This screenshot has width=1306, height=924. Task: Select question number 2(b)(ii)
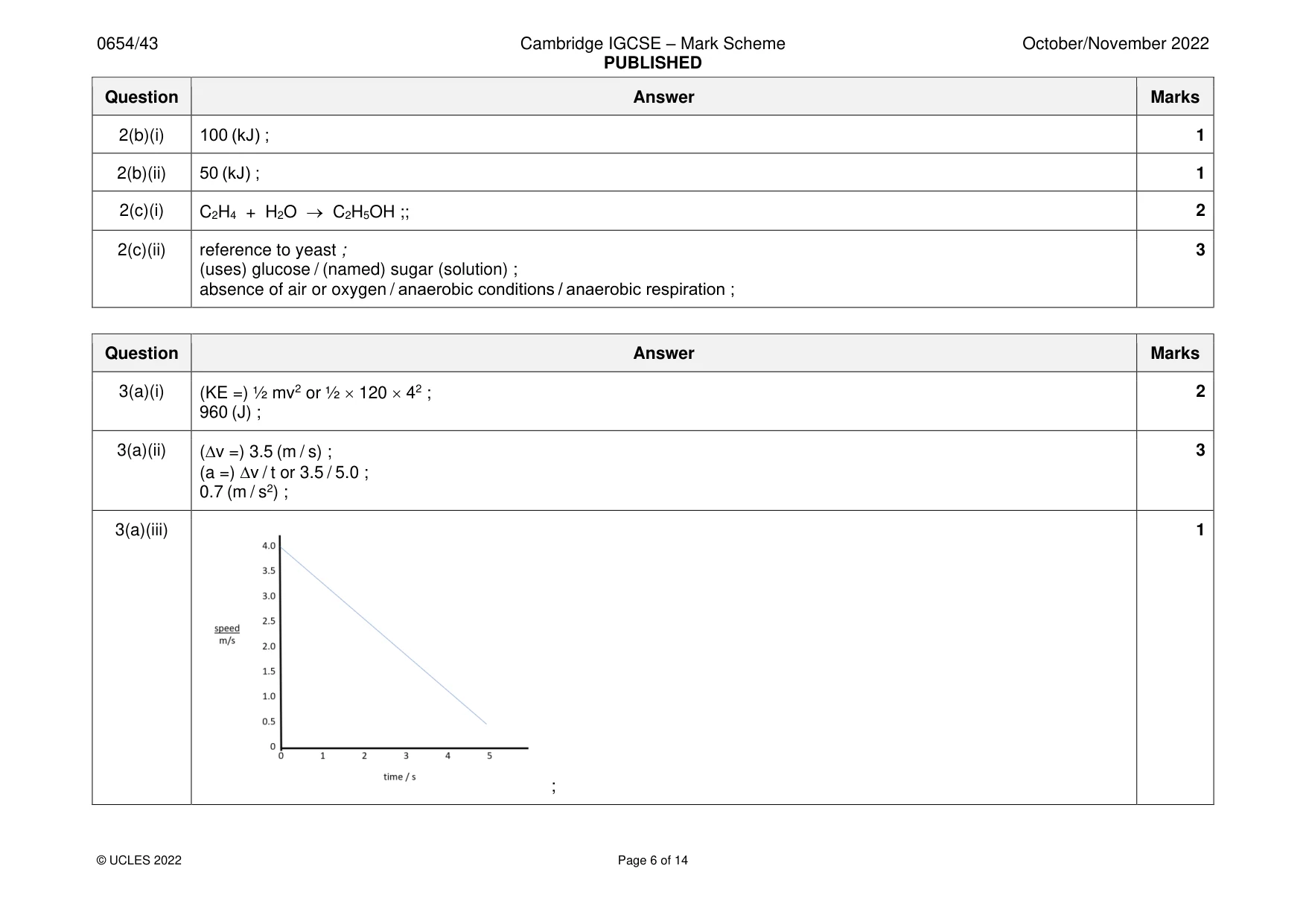point(141,173)
